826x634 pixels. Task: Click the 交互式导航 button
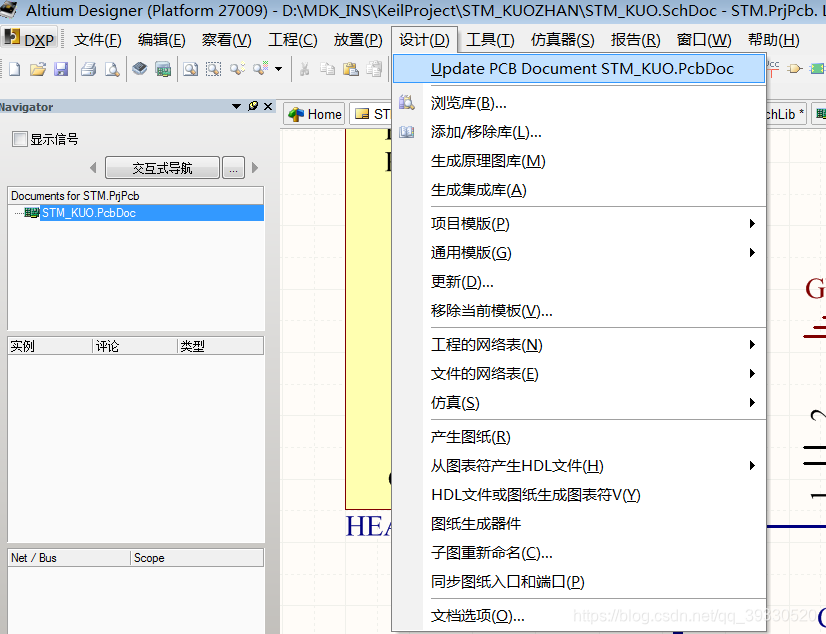pos(161,168)
